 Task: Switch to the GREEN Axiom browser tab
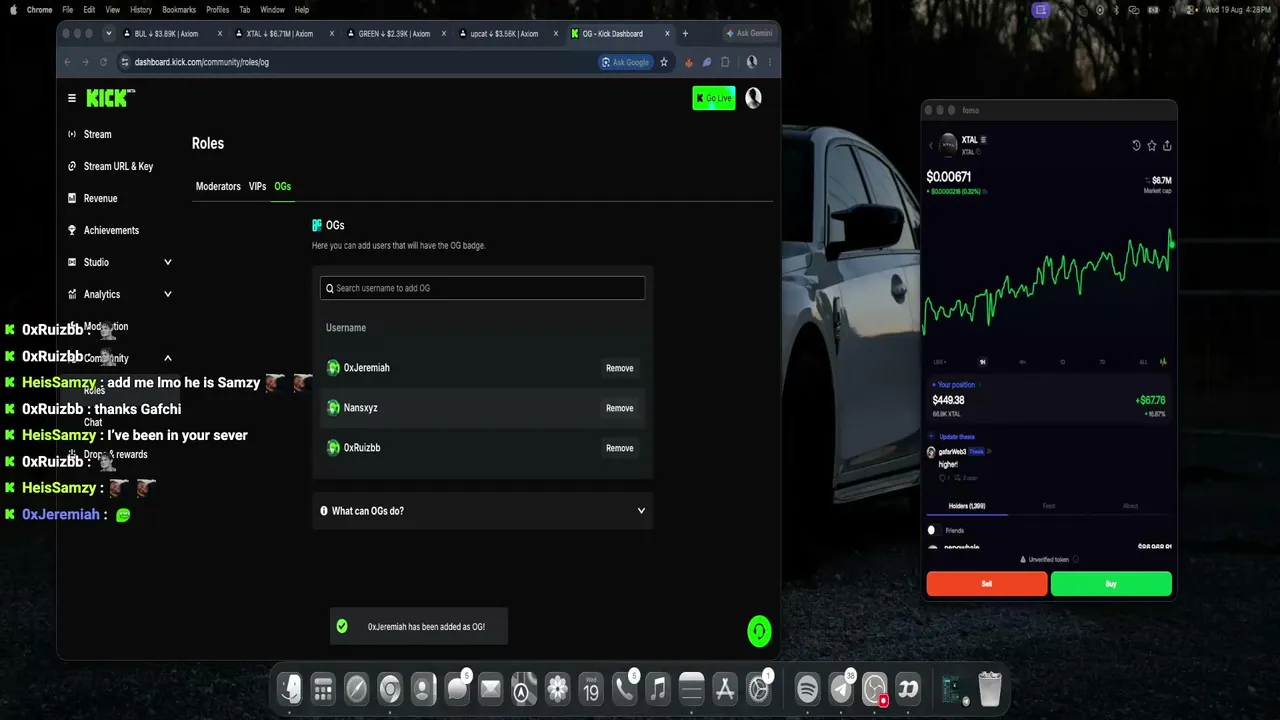395,33
